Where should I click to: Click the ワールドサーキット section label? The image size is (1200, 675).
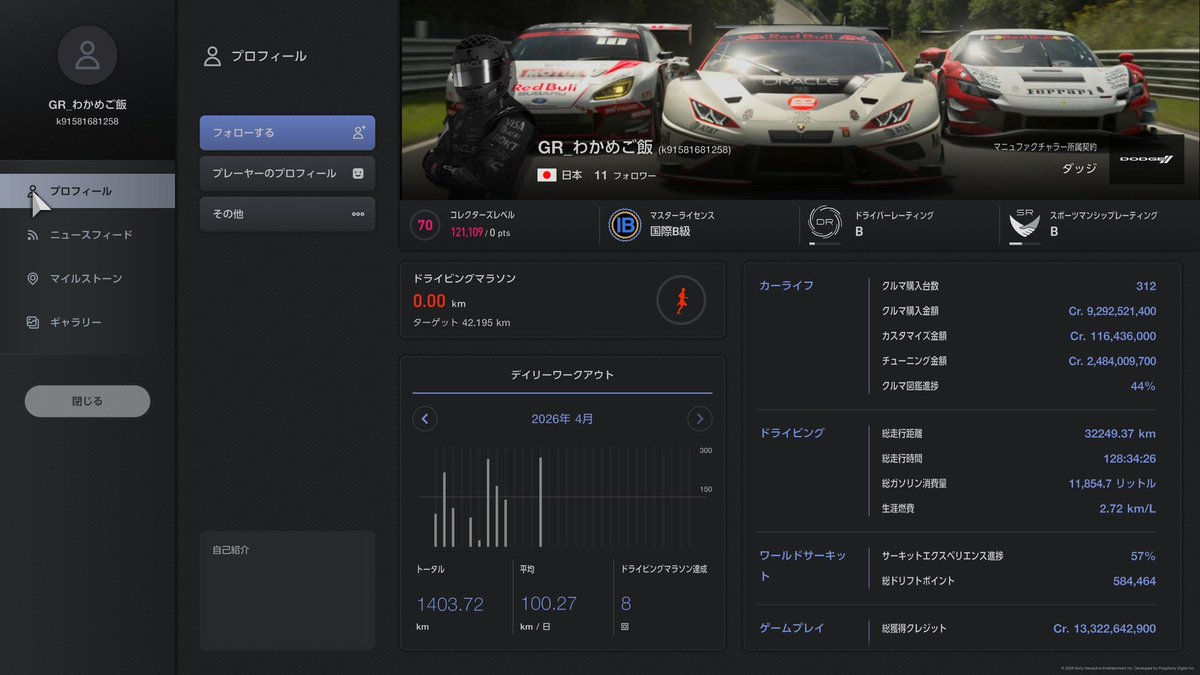pos(803,566)
